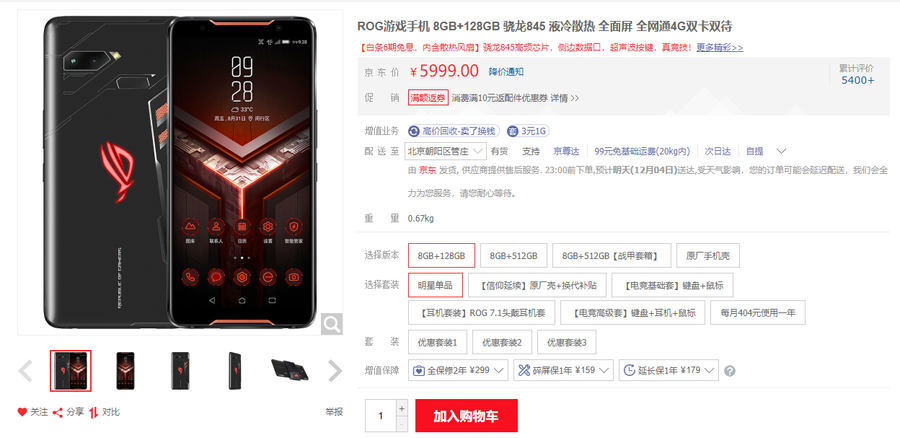This screenshot has height=438, width=900.
Task: Click the 分享 share icon
Action: tap(57, 412)
